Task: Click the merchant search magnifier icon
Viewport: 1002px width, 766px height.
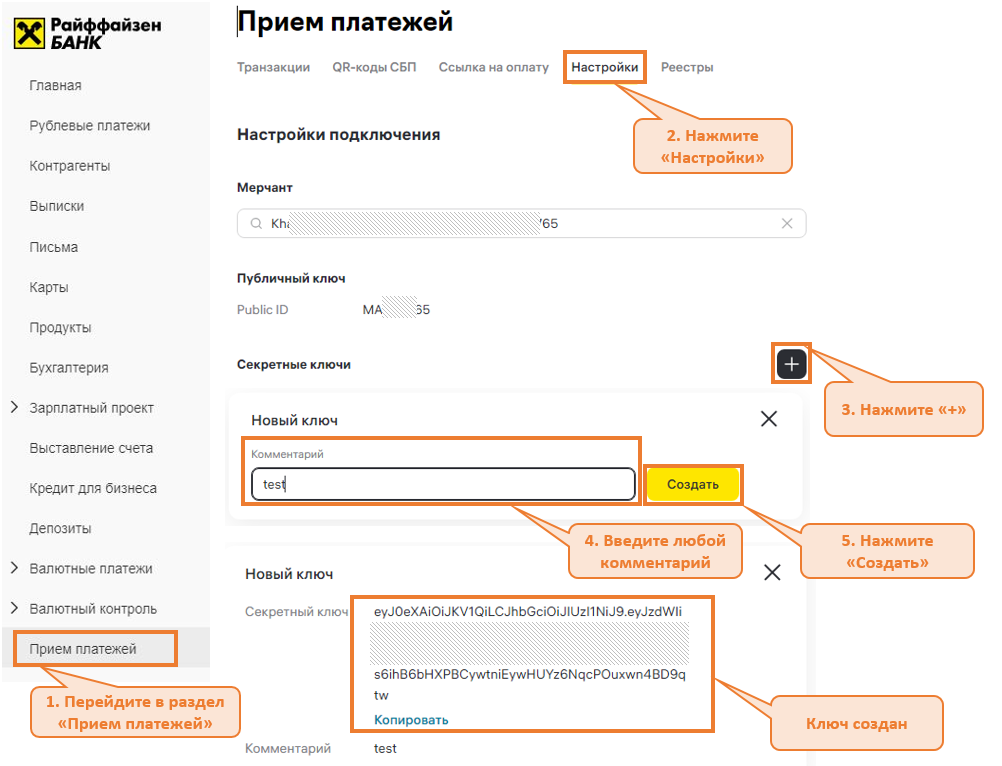Action: (256, 224)
